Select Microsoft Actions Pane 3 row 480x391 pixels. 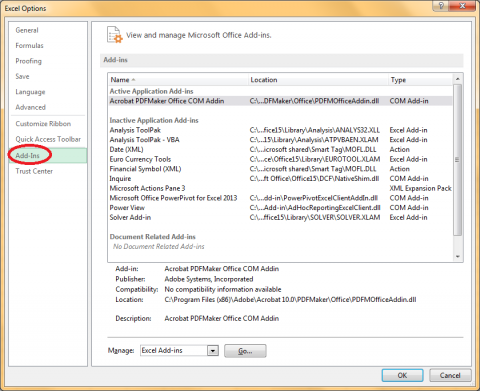pyautogui.click(x=280, y=188)
